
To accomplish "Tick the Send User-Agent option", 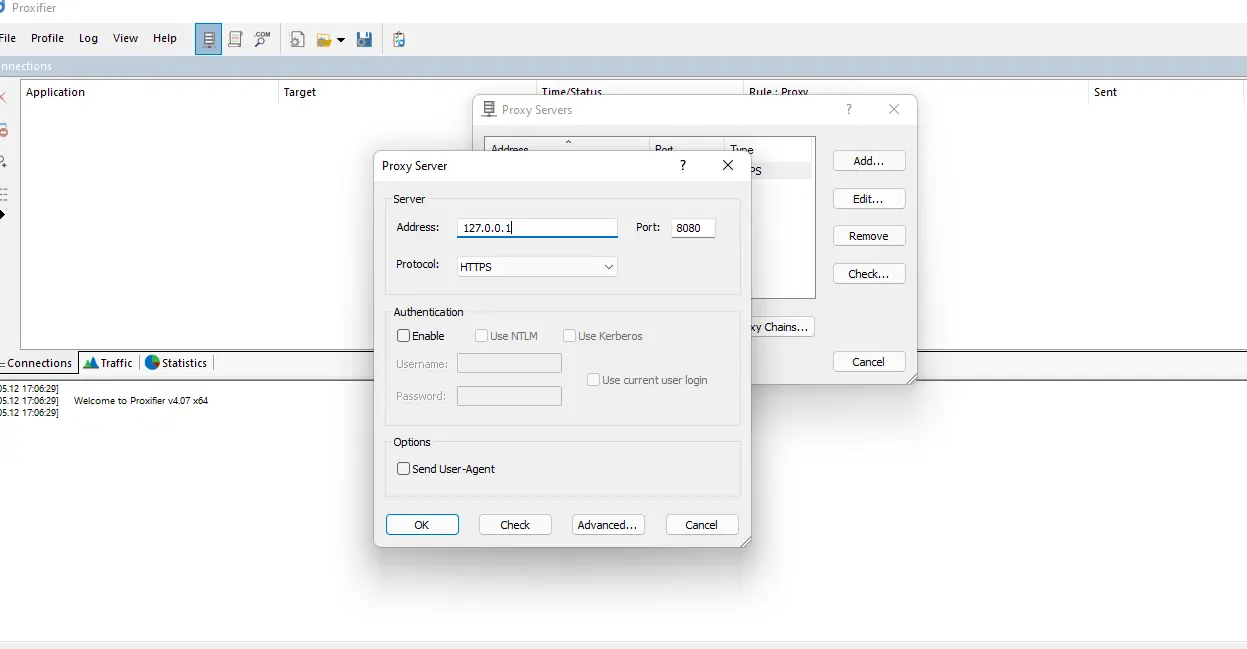I will [404, 469].
